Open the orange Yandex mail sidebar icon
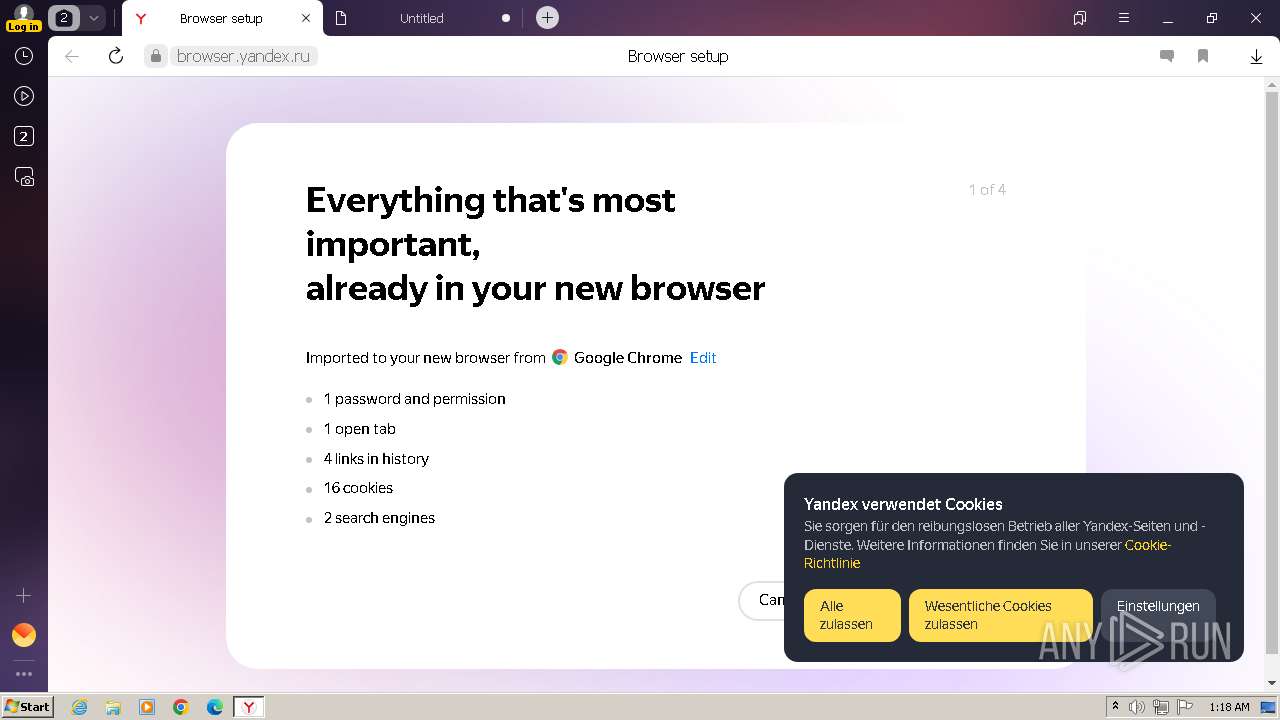This screenshot has width=1280, height=720. [x=24, y=635]
